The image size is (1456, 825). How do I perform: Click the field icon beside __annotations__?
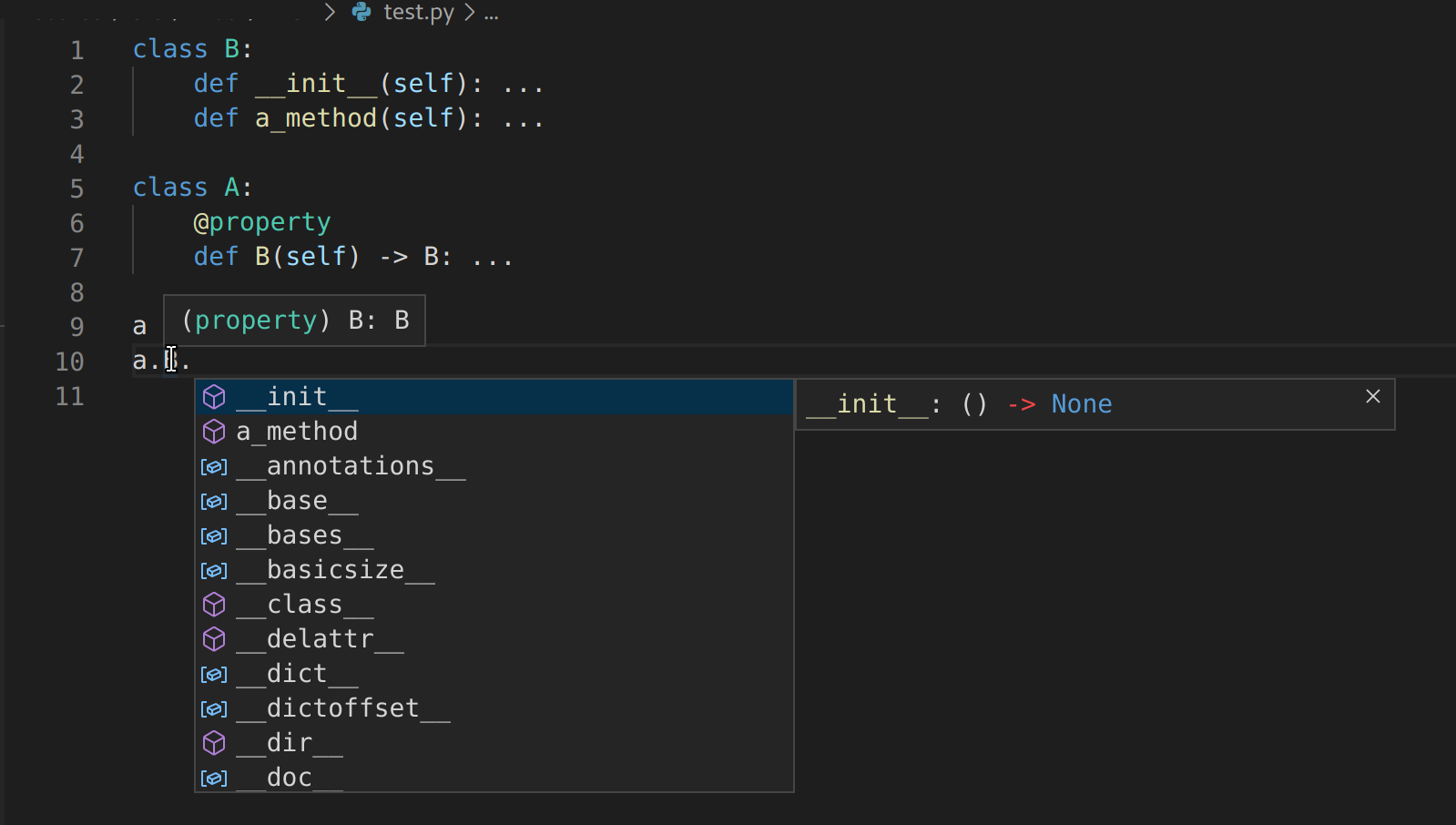click(x=213, y=466)
